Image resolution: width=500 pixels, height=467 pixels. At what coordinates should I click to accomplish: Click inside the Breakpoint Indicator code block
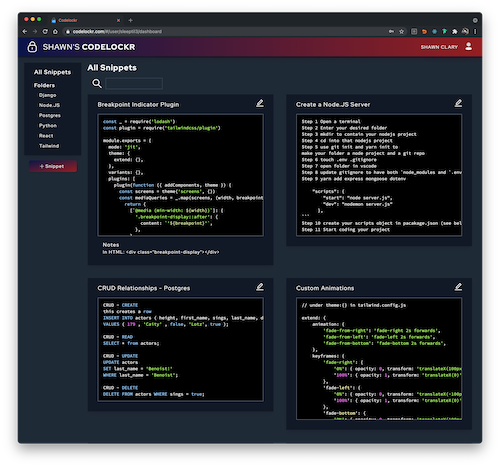[180, 175]
